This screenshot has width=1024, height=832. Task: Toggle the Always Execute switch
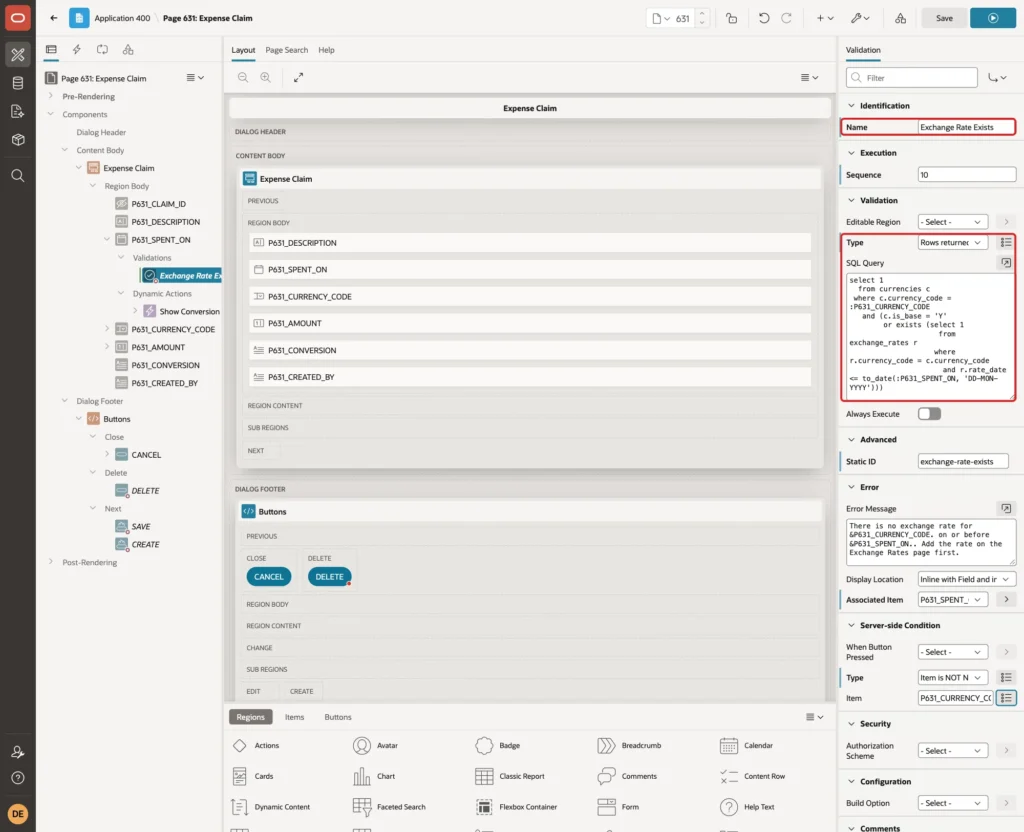click(x=929, y=414)
